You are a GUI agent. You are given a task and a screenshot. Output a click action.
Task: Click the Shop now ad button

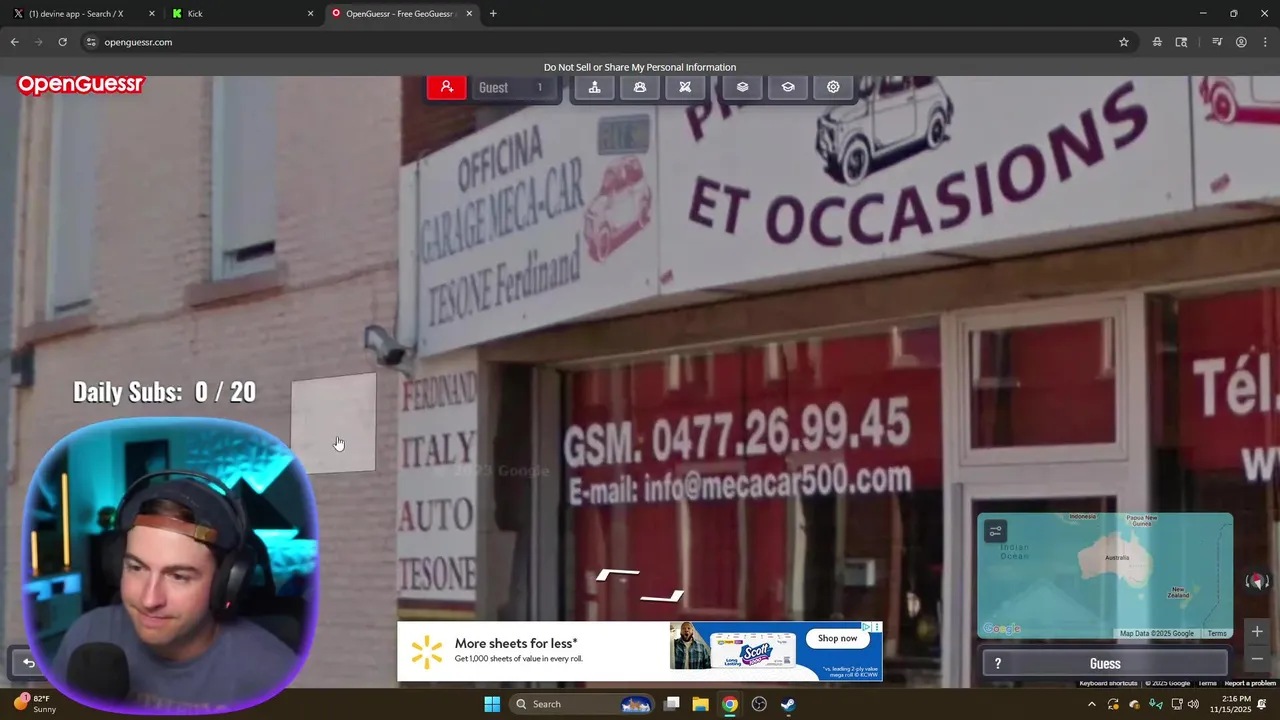tap(837, 638)
